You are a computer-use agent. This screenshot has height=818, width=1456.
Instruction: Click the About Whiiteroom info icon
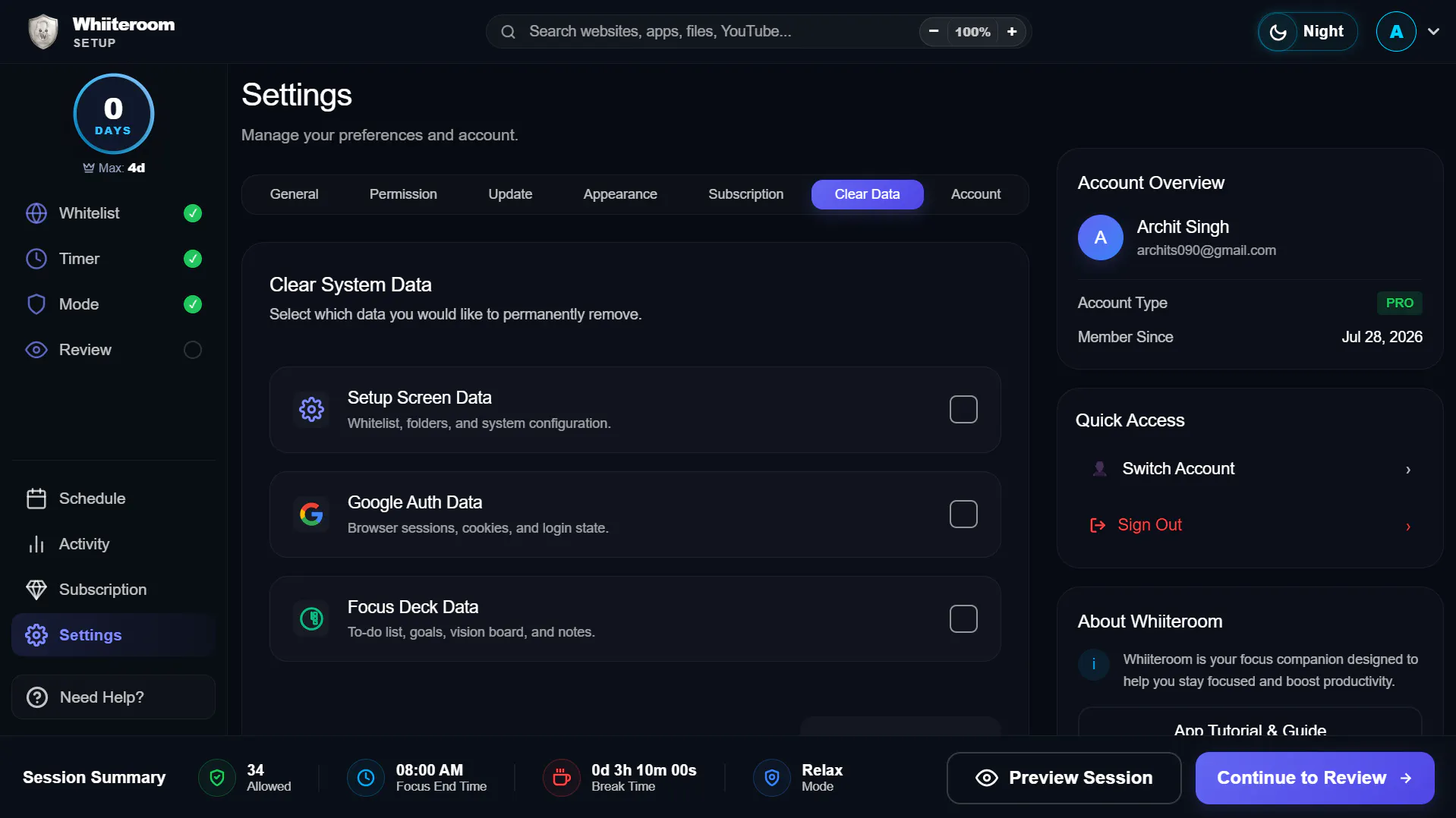(1094, 665)
